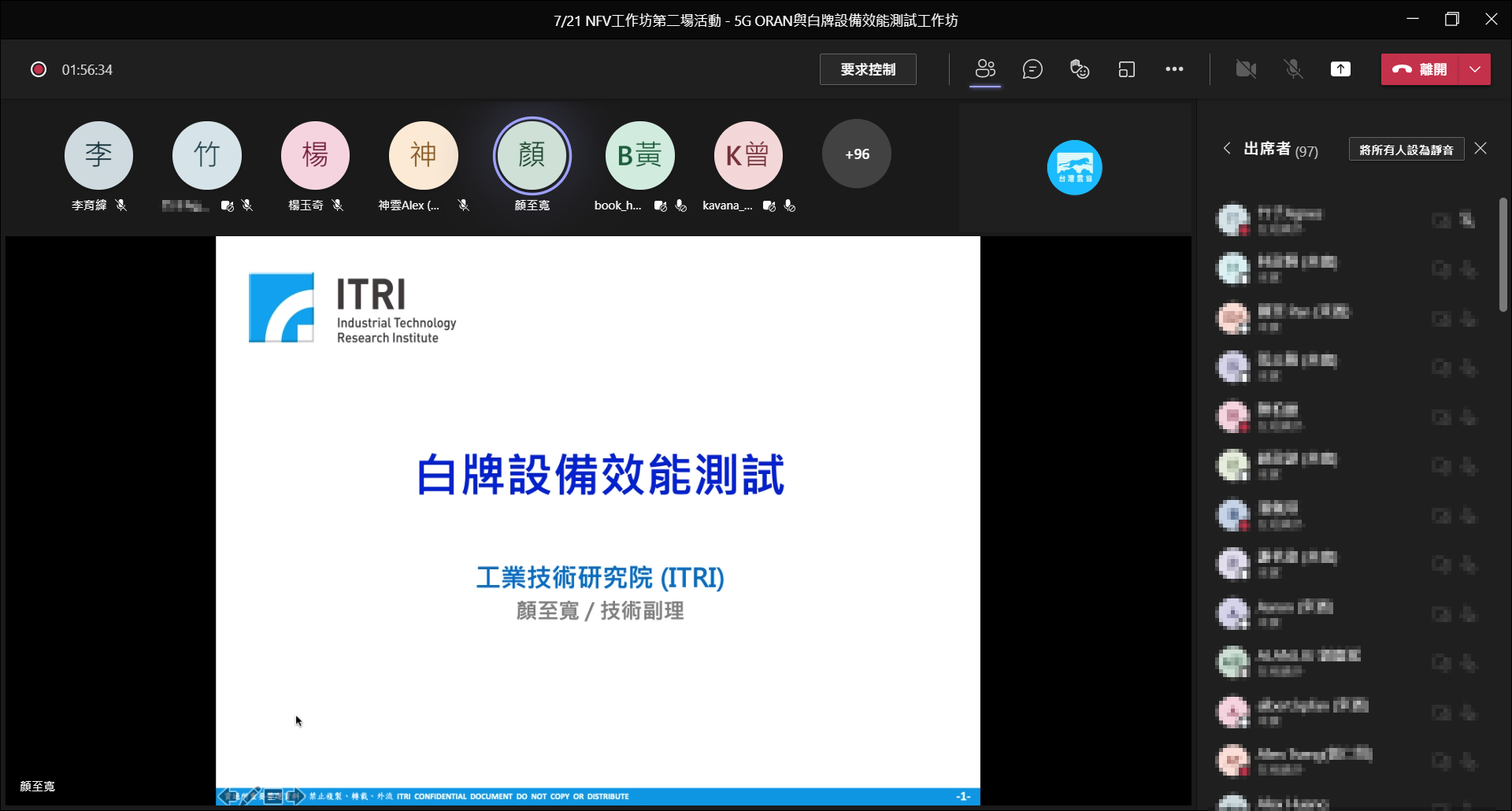Click Mute all participants button
Viewport: 1512px width, 811px height.
(x=1406, y=149)
